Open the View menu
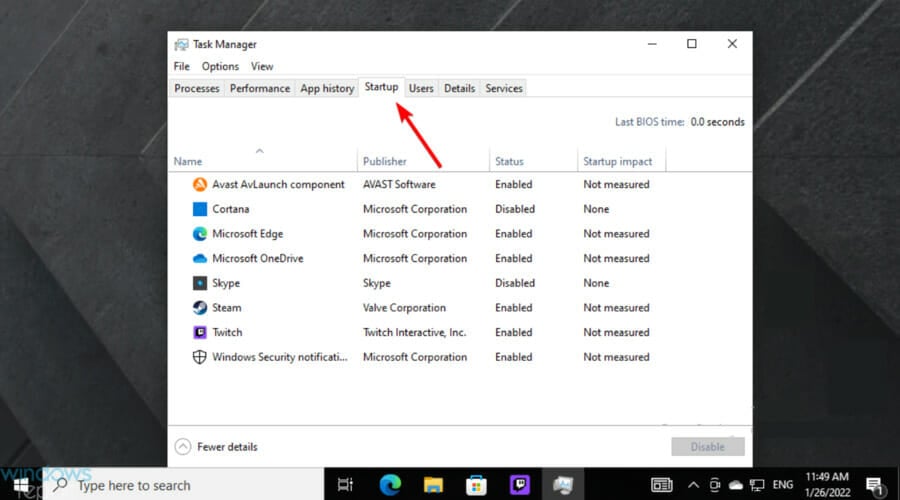900x500 pixels. [x=262, y=67]
